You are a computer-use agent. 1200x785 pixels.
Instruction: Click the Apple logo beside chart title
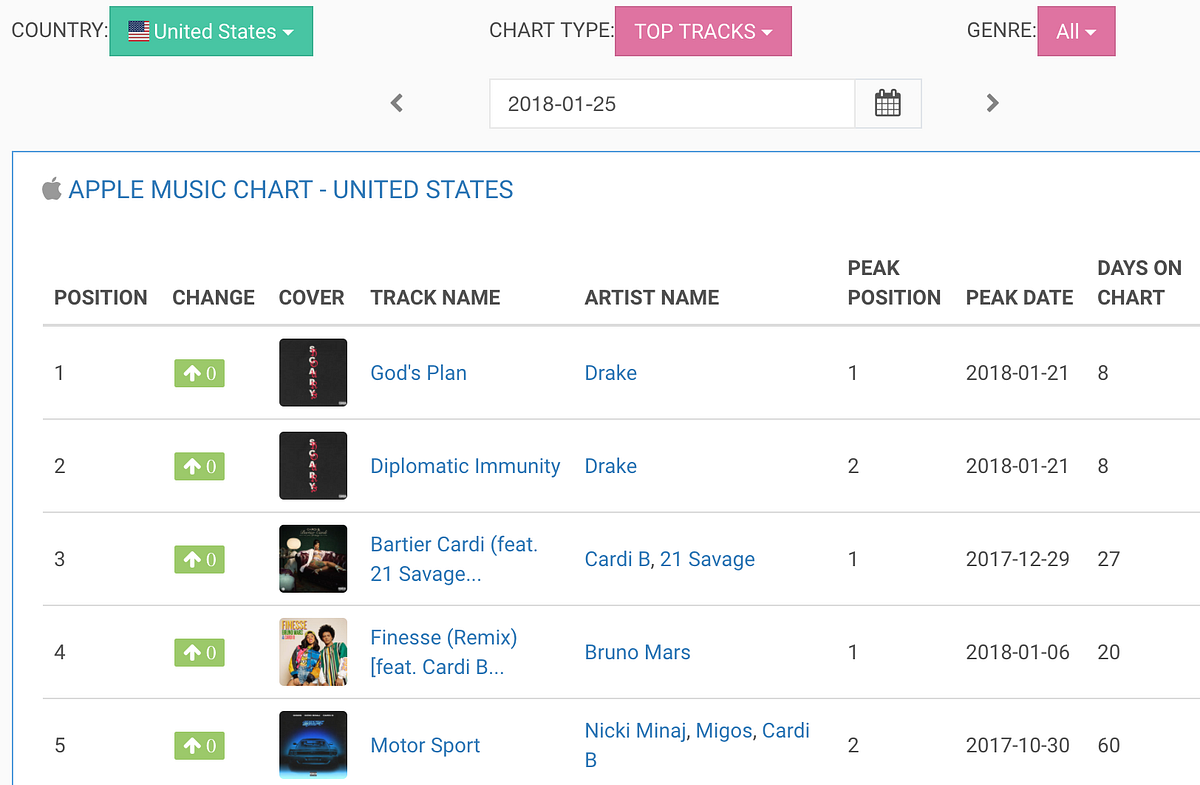52,189
